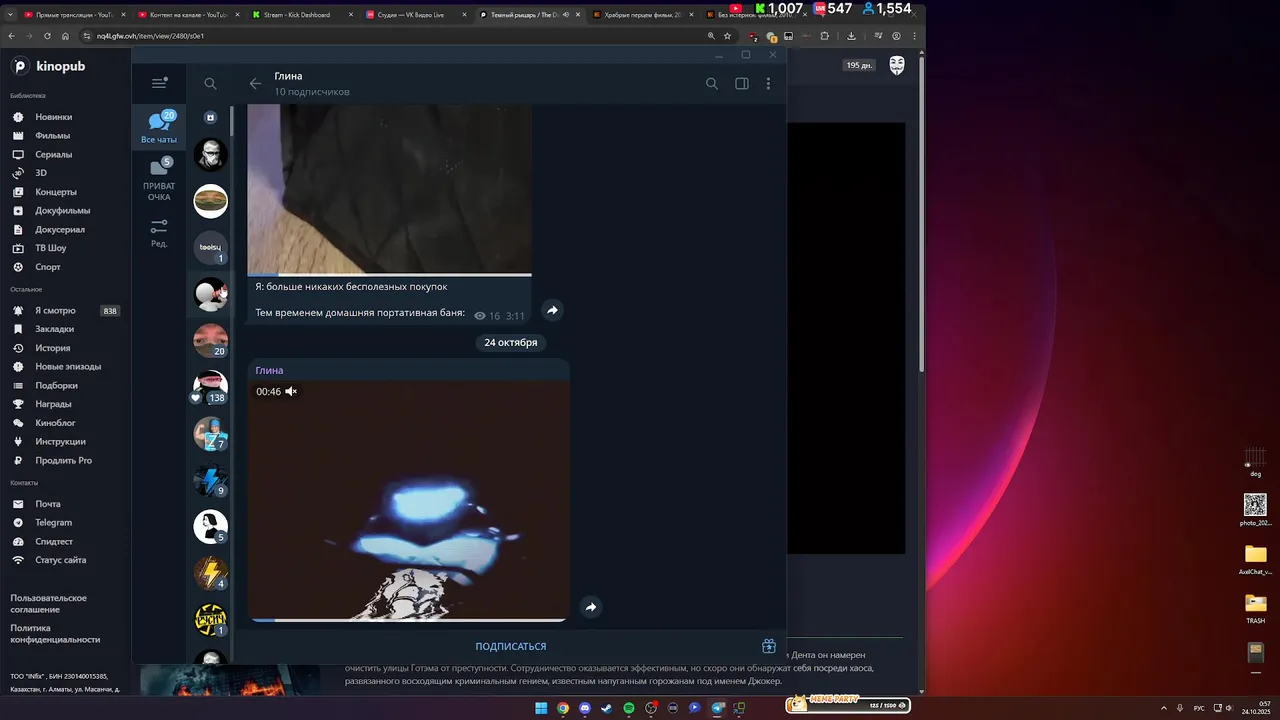1280x720 pixels.
Task: Open the search icon above the chat list
Action: (x=210, y=84)
